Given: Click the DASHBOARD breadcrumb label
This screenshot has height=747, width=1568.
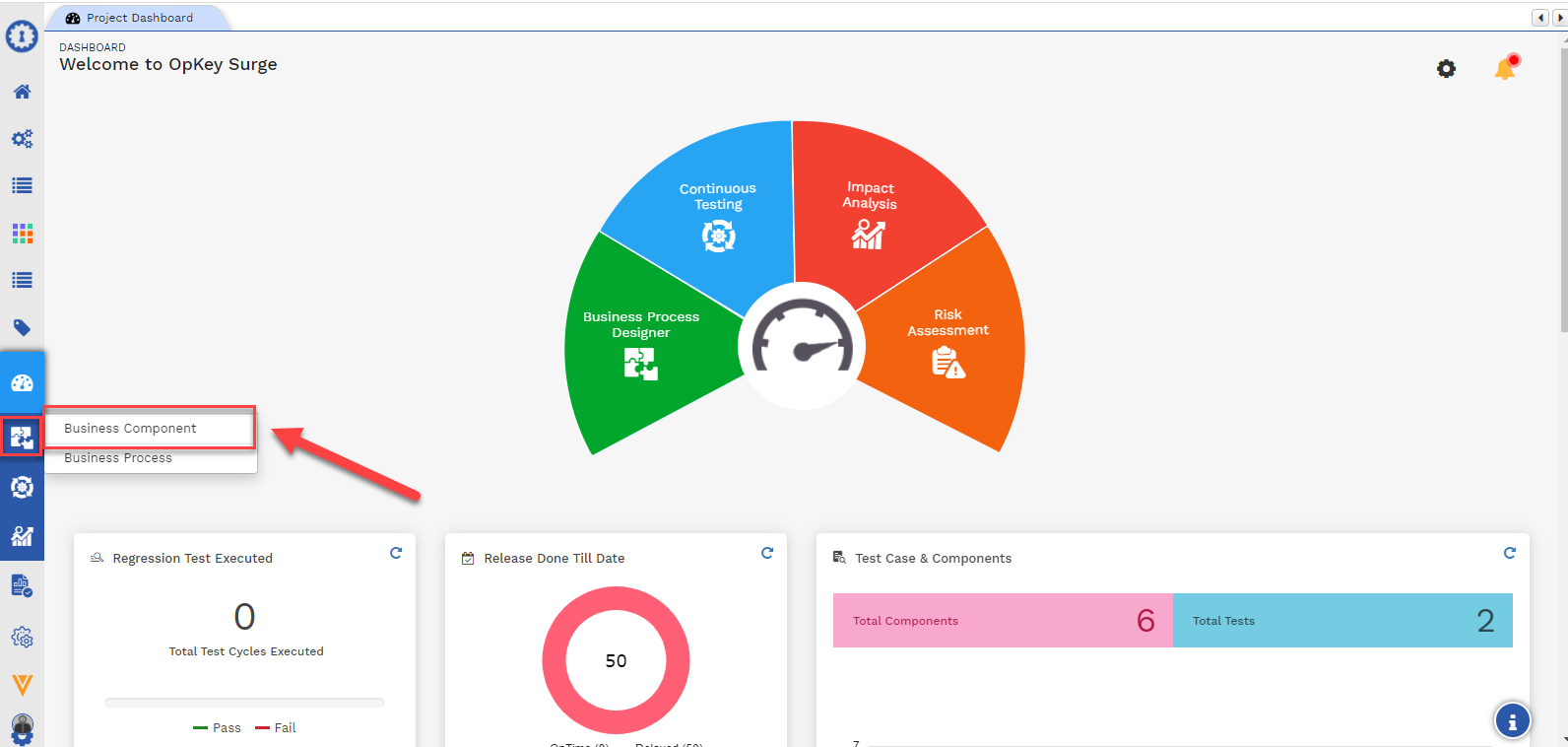Looking at the screenshot, I should (x=93, y=47).
